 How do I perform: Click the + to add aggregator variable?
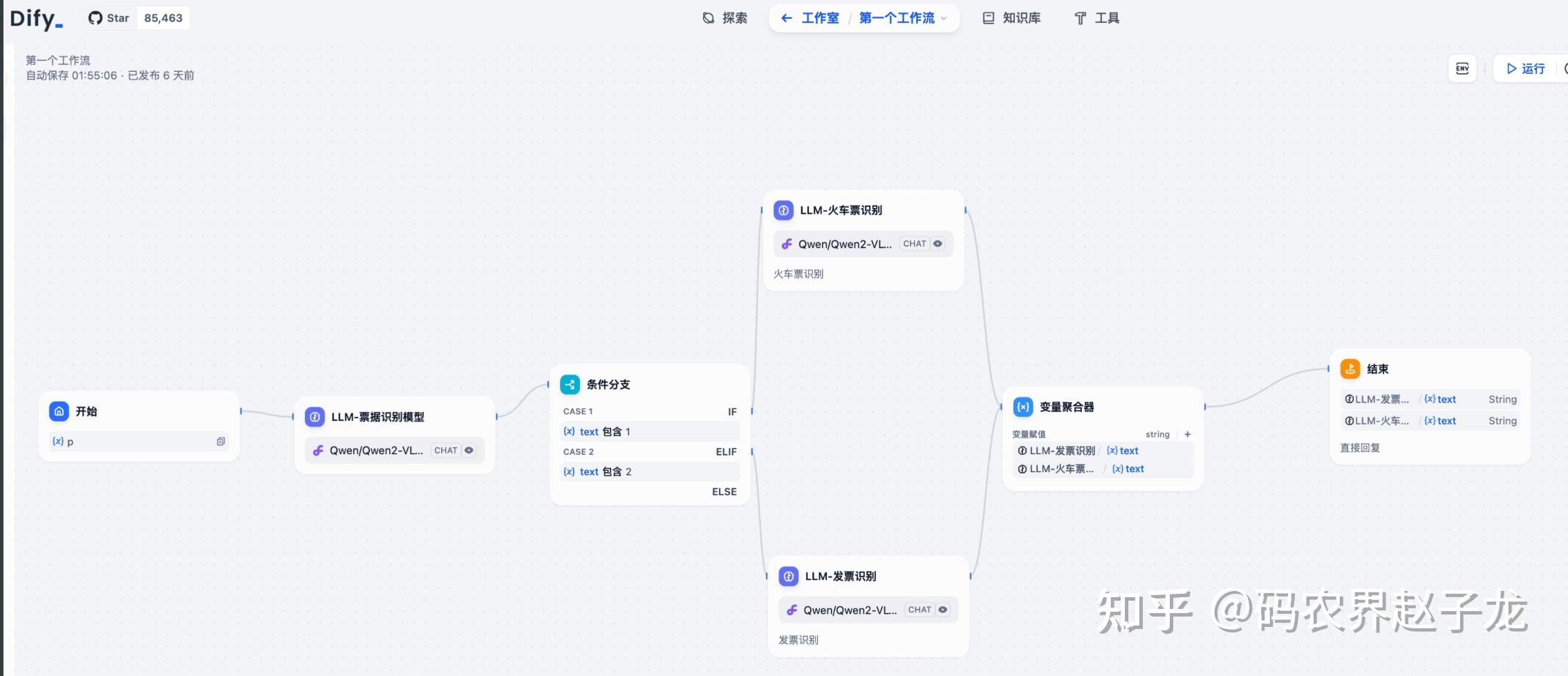(1187, 434)
